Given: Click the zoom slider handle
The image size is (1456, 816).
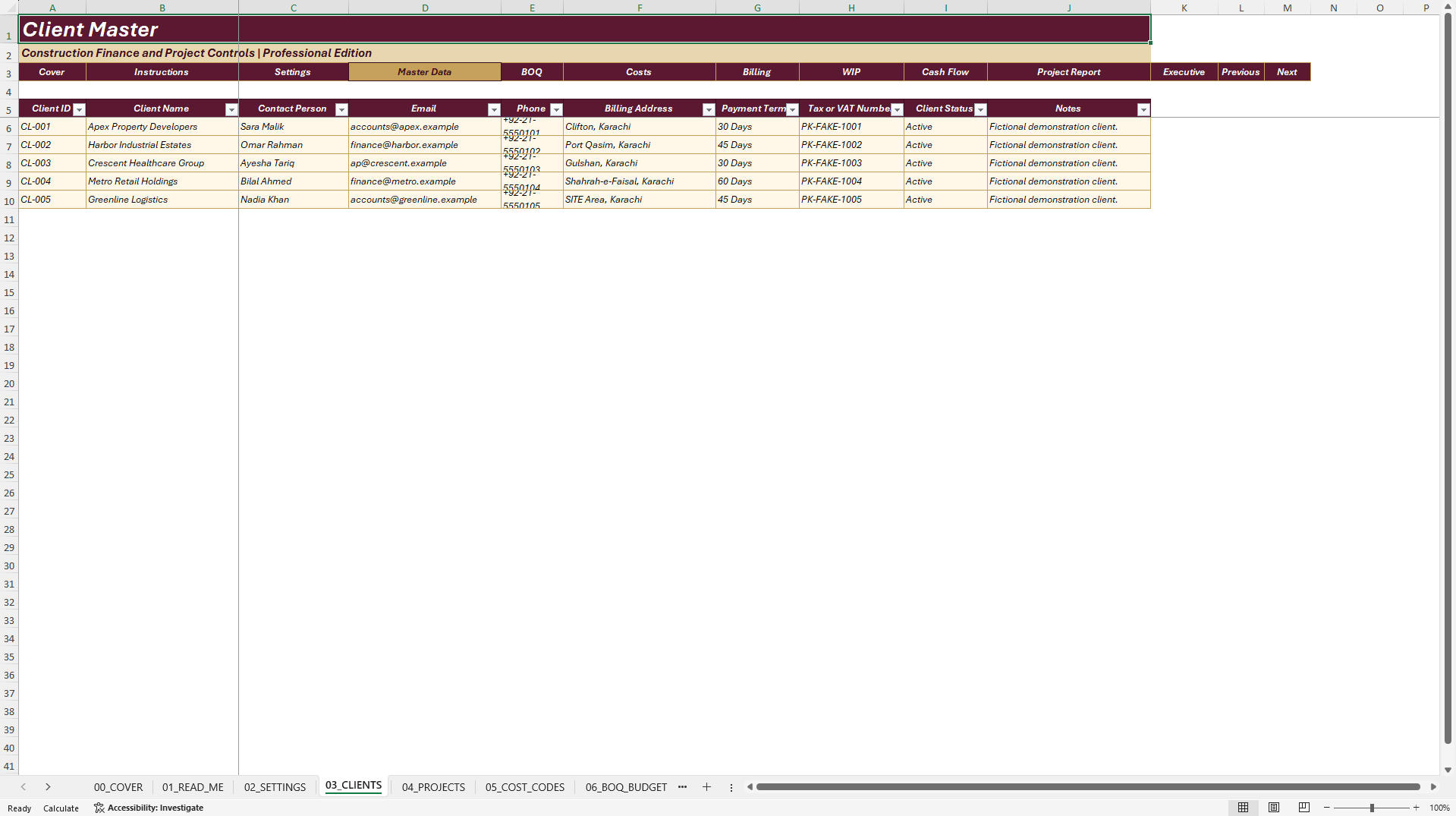Looking at the screenshot, I should [x=1372, y=808].
